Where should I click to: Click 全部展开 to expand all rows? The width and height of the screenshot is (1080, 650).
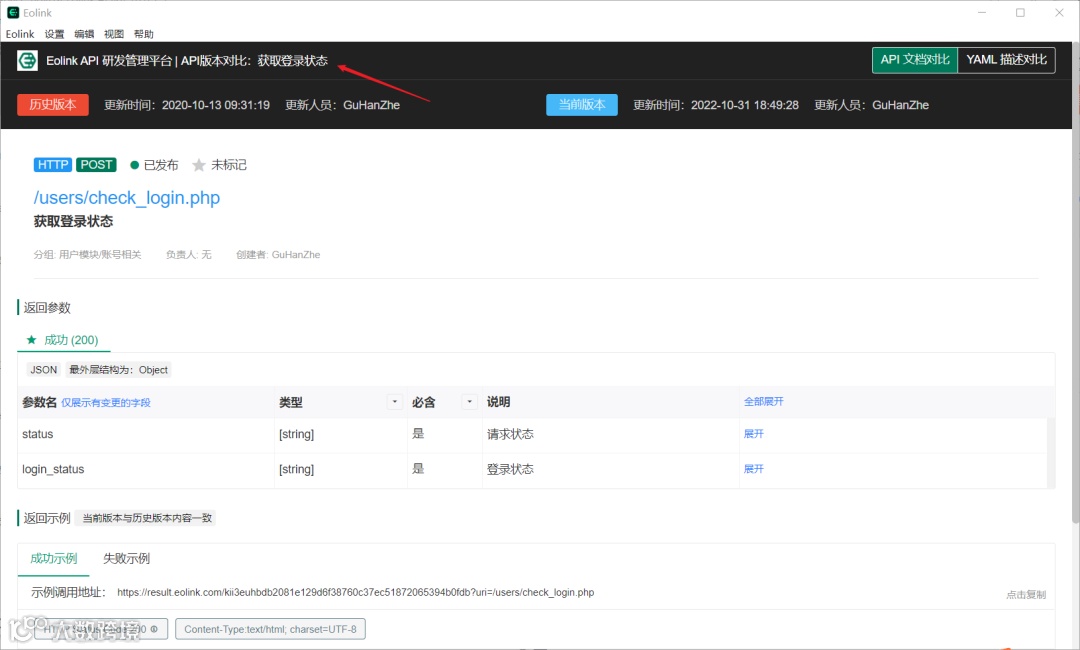point(763,401)
